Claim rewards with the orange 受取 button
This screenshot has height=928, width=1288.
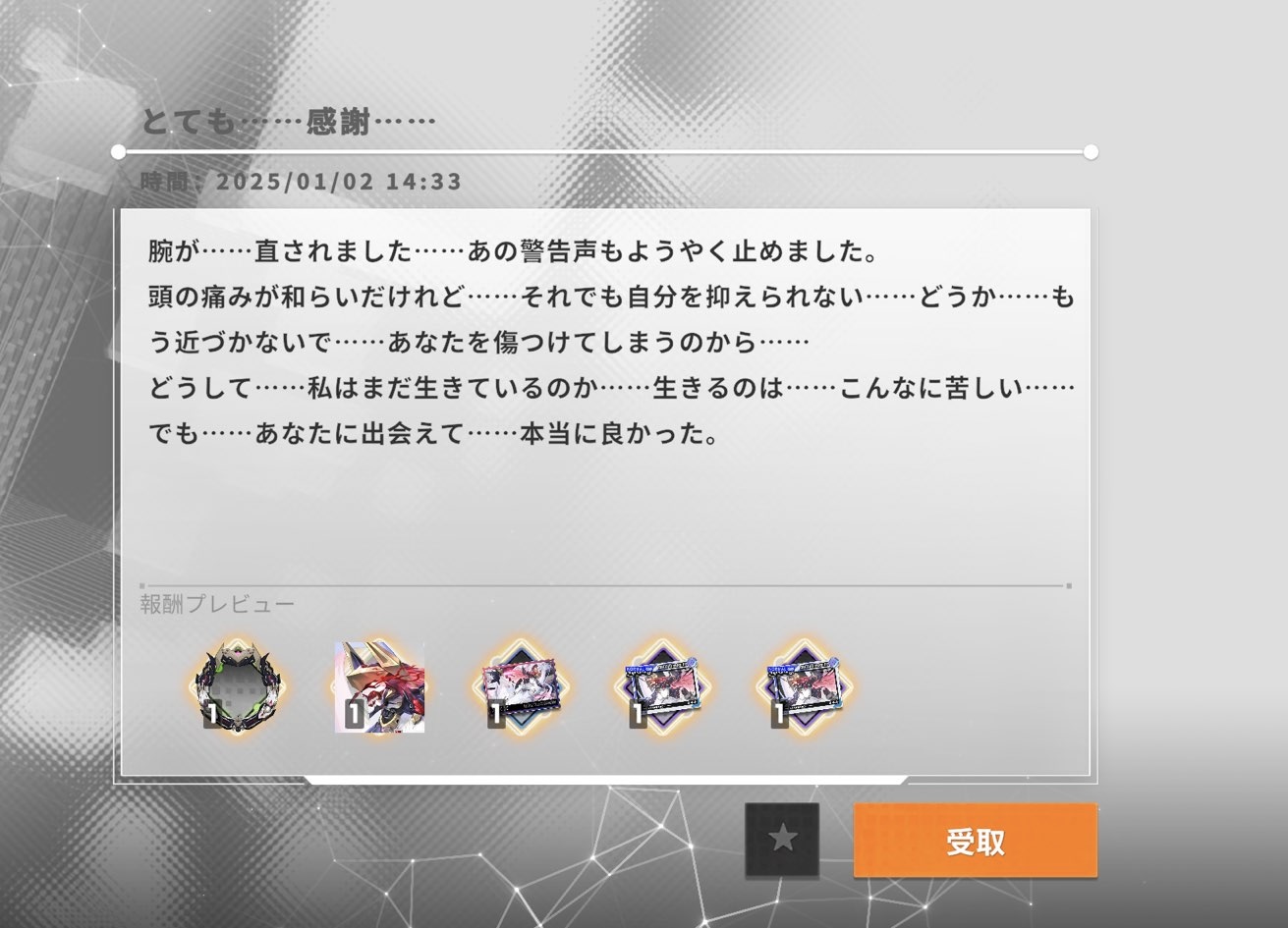pyautogui.click(x=975, y=841)
